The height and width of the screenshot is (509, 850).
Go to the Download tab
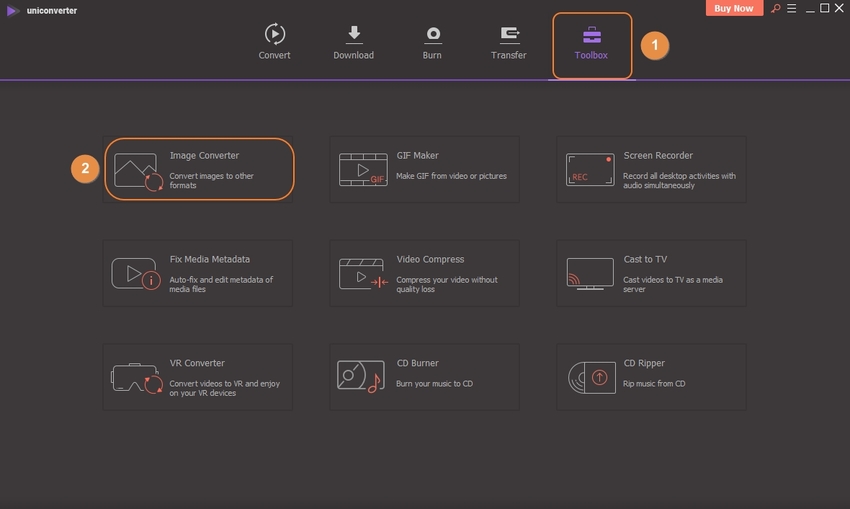(x=353, y=43)
